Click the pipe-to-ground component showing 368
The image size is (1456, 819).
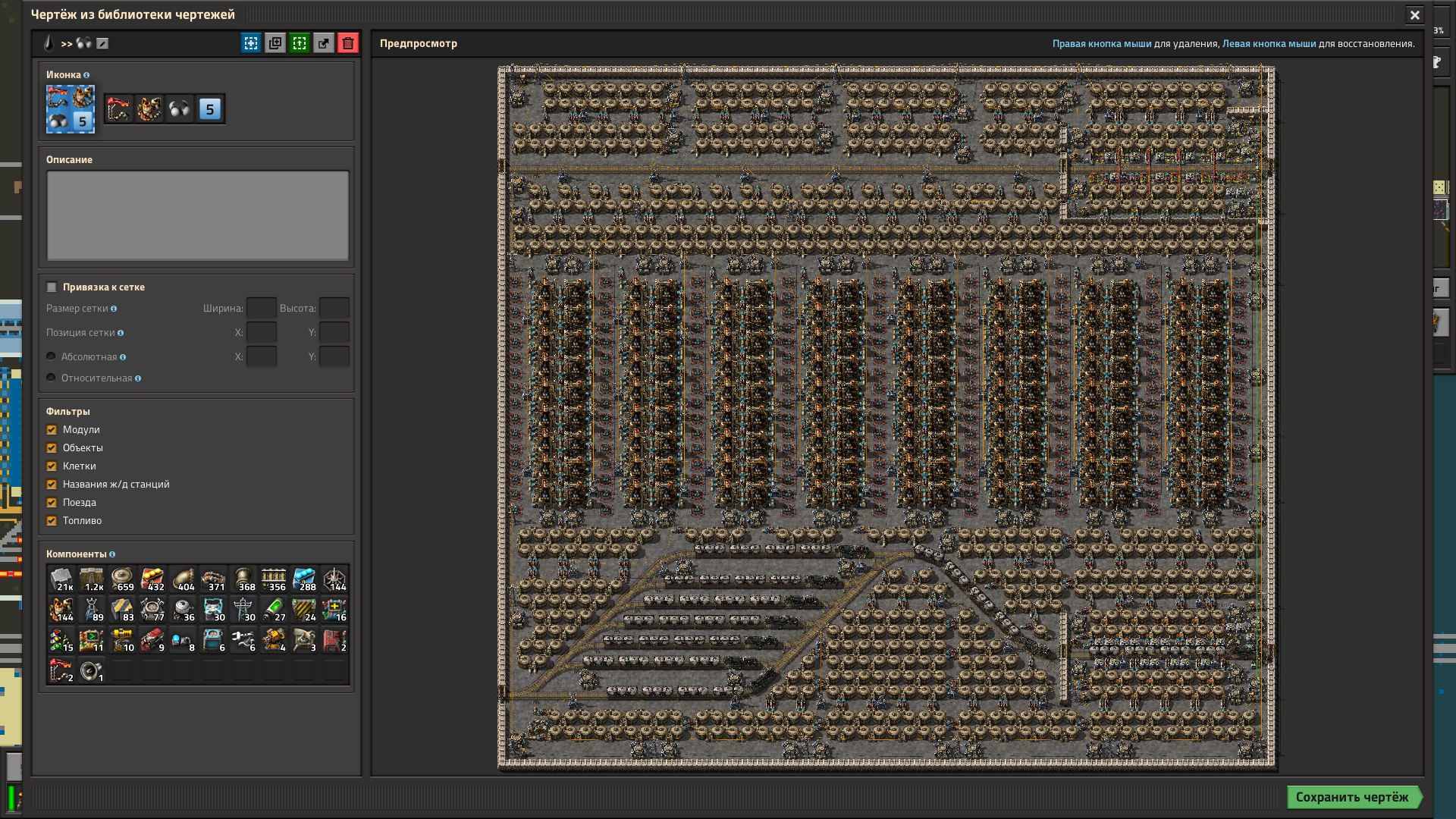tap(243, 579)
